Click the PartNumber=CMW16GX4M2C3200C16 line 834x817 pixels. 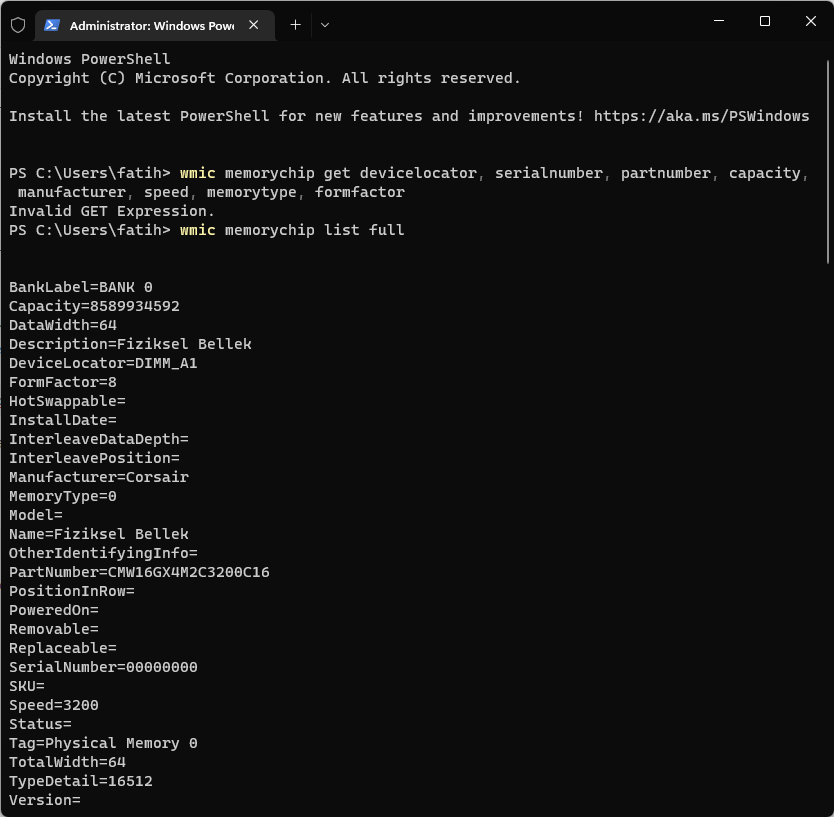pyautogui.click(x=139, y=572)
